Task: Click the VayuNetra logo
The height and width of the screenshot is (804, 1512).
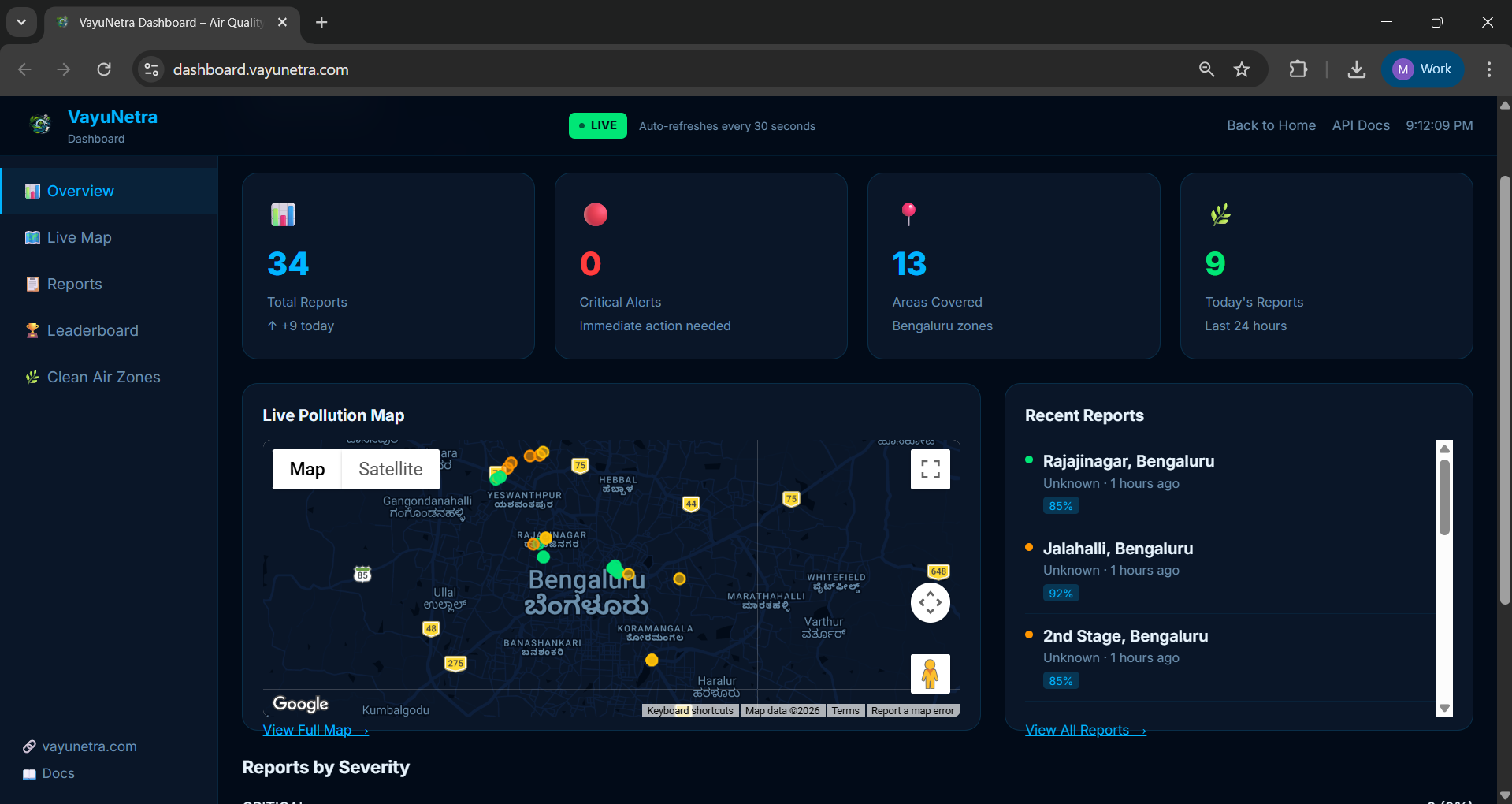Action: click(40, 124)
